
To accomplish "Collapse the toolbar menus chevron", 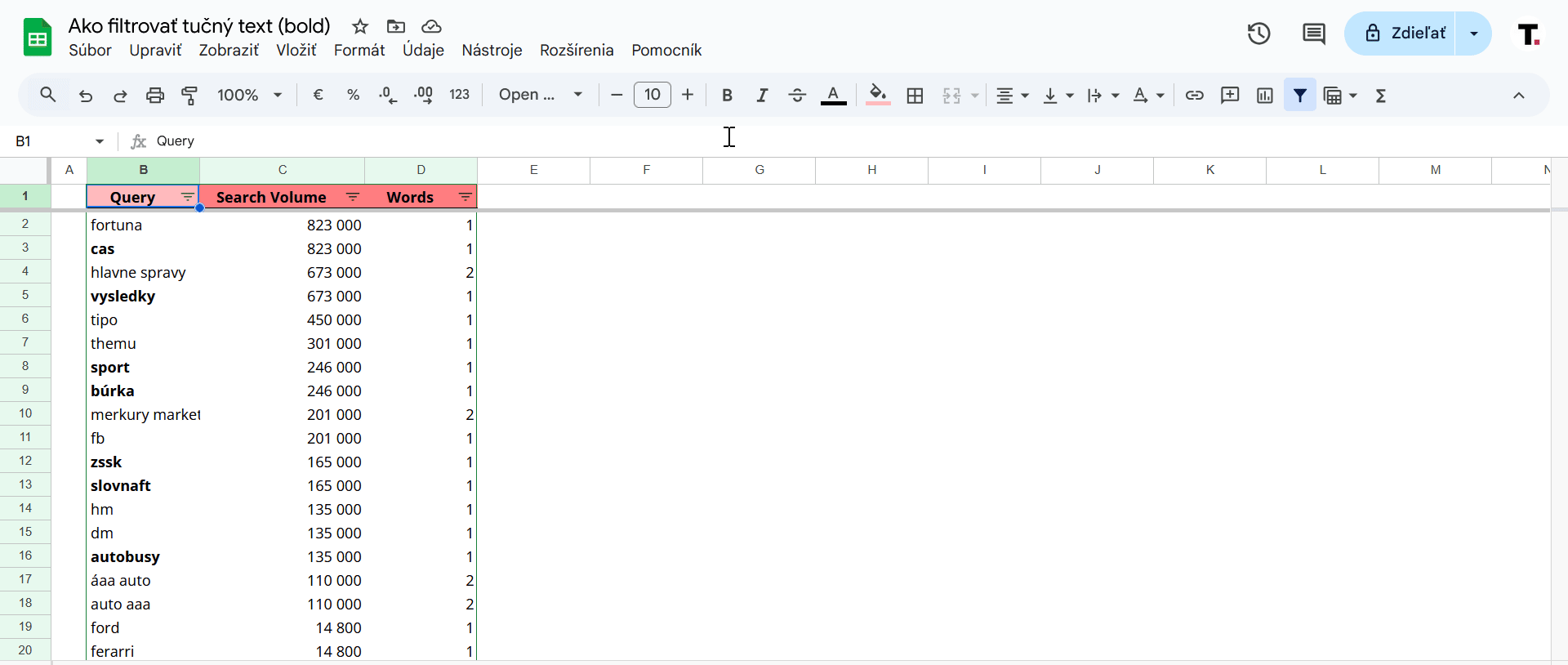I will [x=1519, y=96].
